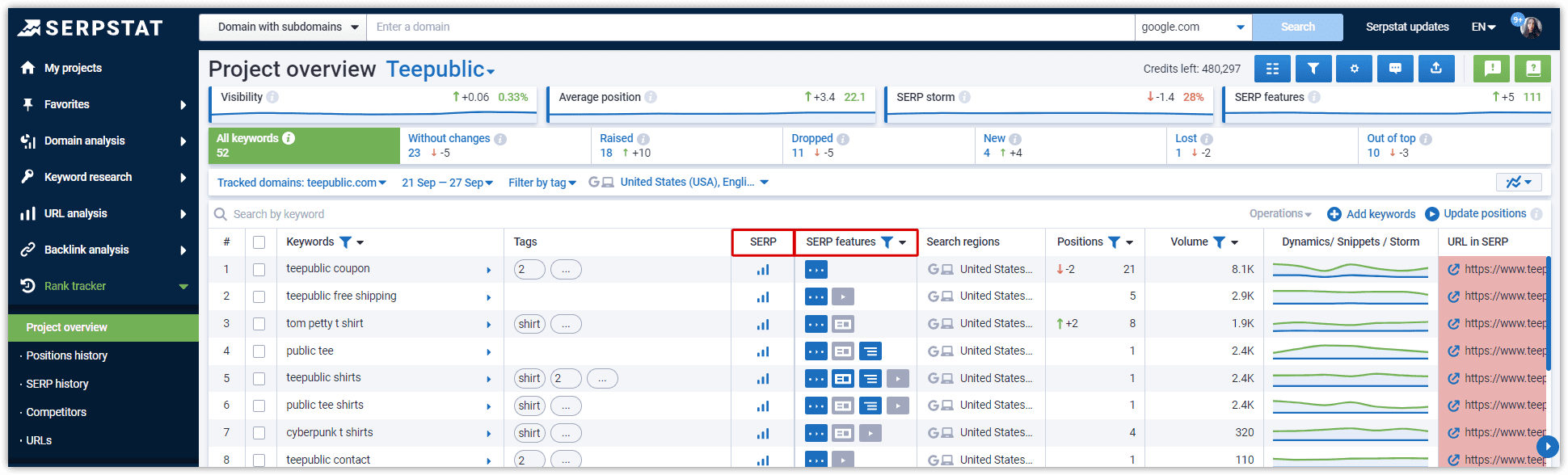
Task: Click the three-dots SERP feature icon for teepublic coupon
Action: [x=816, y=270]
